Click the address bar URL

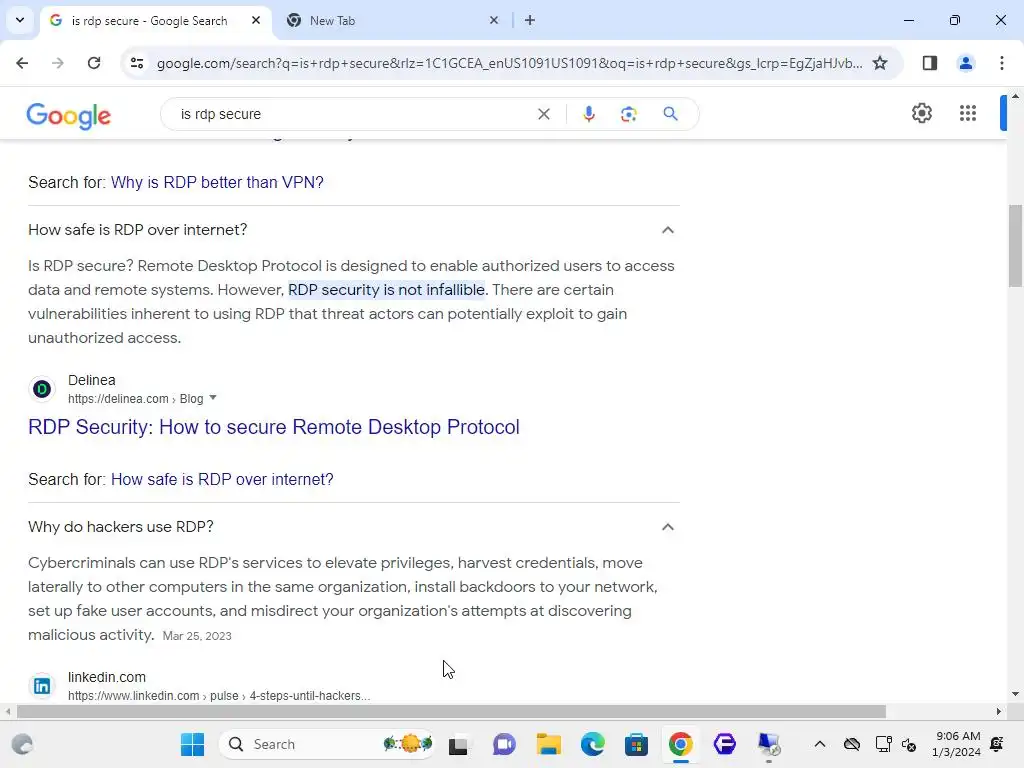click(509, 63)
